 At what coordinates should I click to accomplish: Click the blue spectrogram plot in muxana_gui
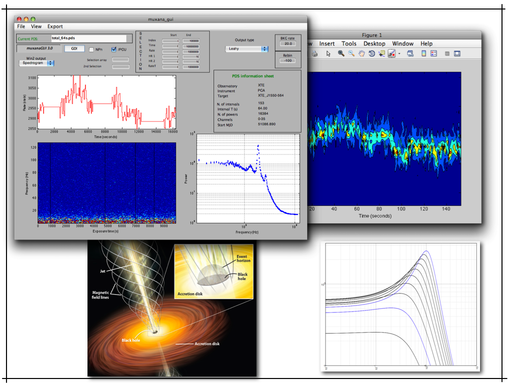pos(107,183)
